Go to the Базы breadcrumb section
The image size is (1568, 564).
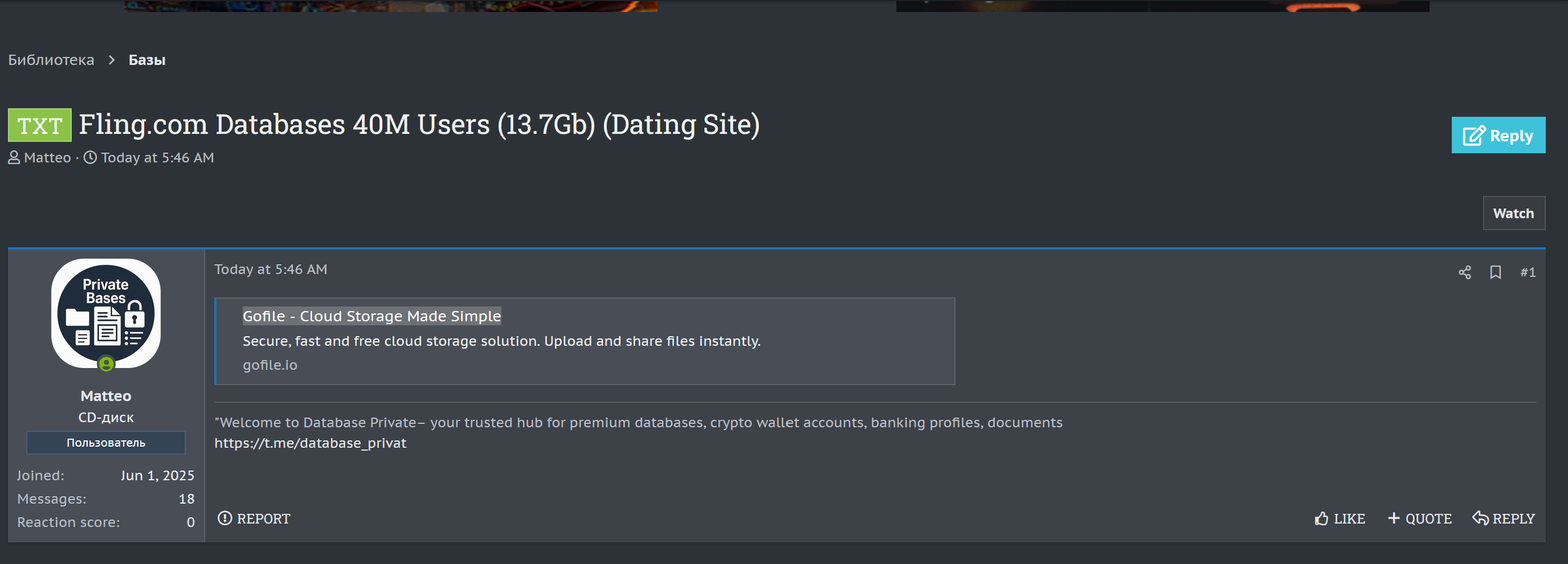[x=146, y=60]
